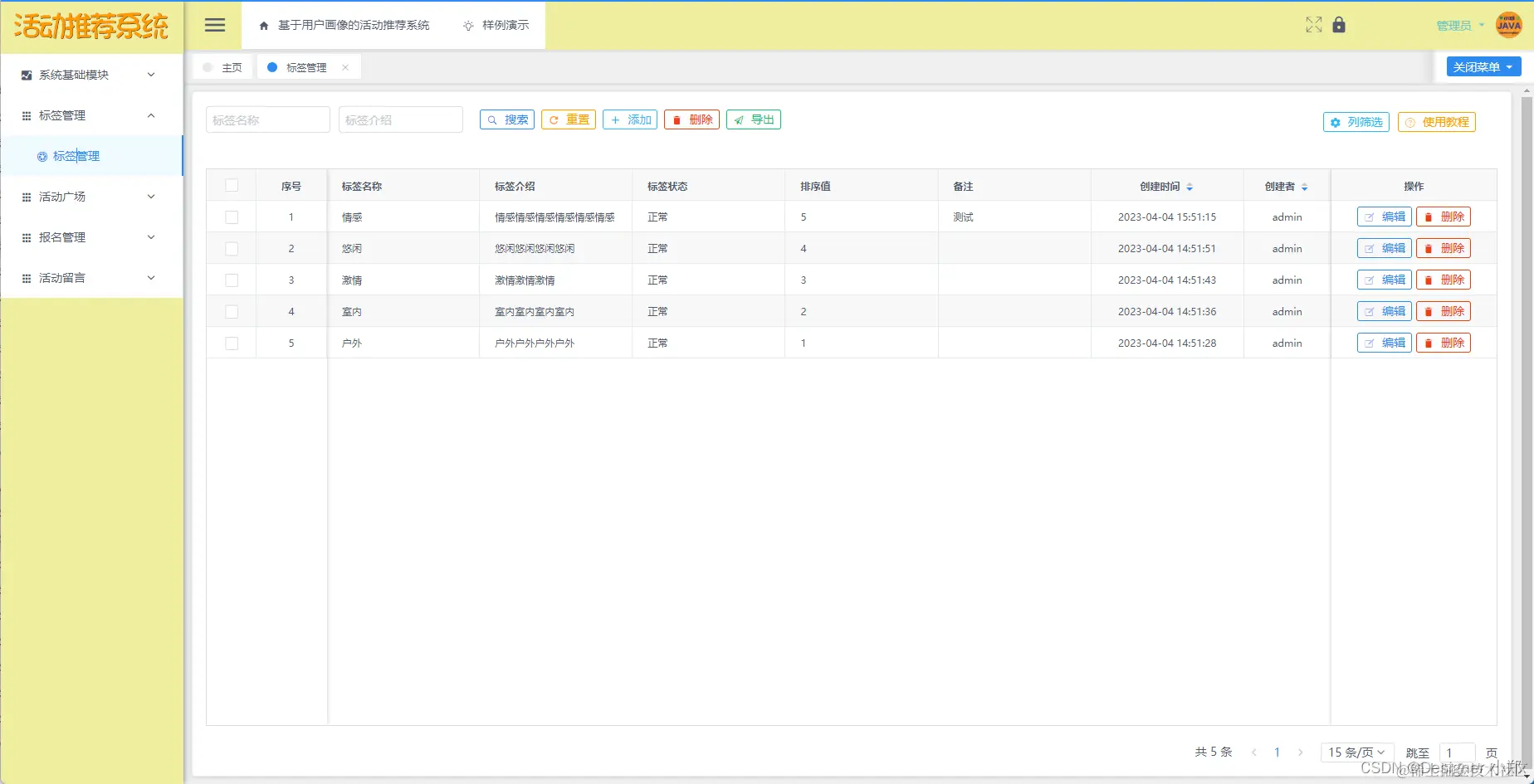The height and width of the screenshot is (784, 1534).
Task: Open the JAVA user avatar
Action: point(1508,25)
